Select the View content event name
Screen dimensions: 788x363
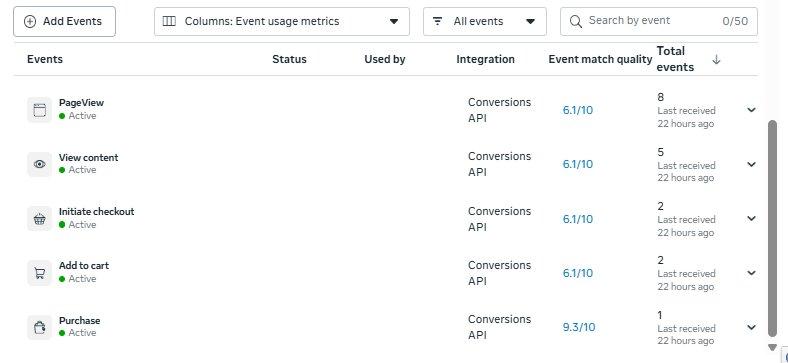pos(88,157)
